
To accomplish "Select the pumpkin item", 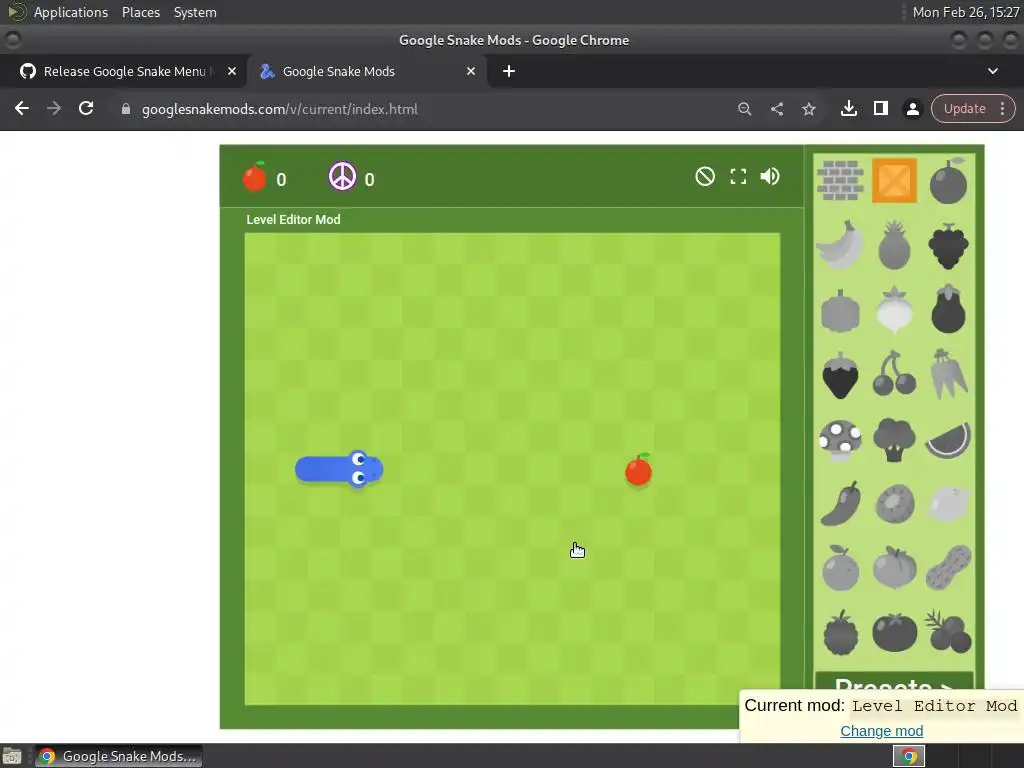I will pos(840,311).
